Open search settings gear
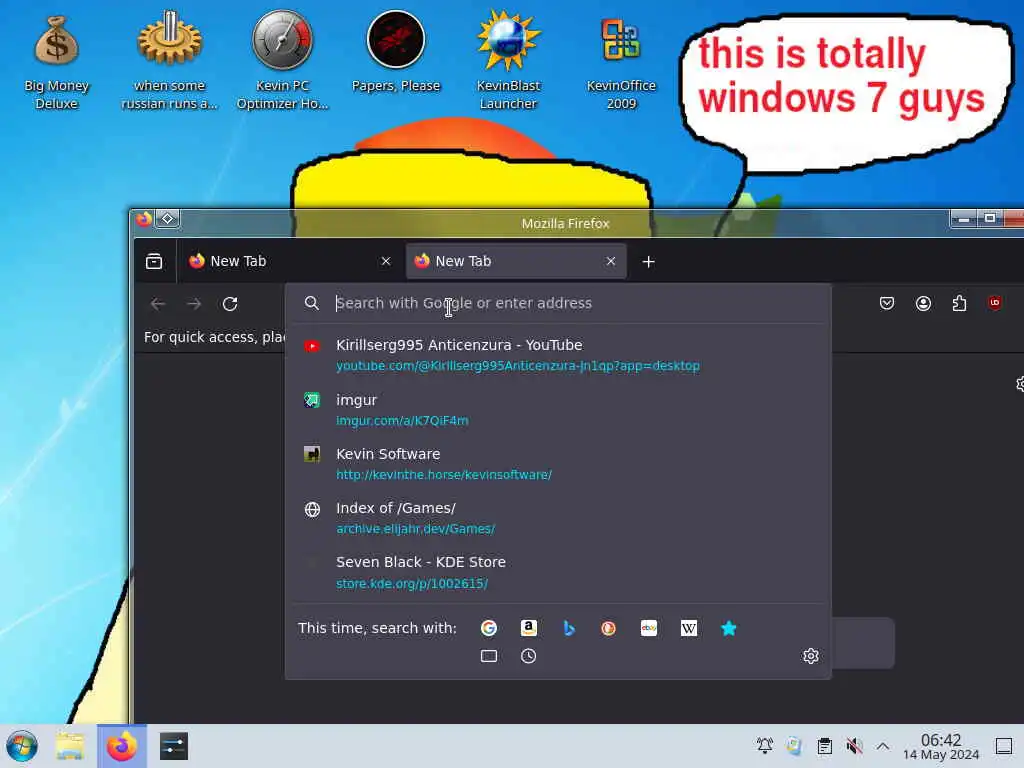Image resolution: width=1024 pixels, height=768 pixels. pyautogui.click(x=810, y=656)
